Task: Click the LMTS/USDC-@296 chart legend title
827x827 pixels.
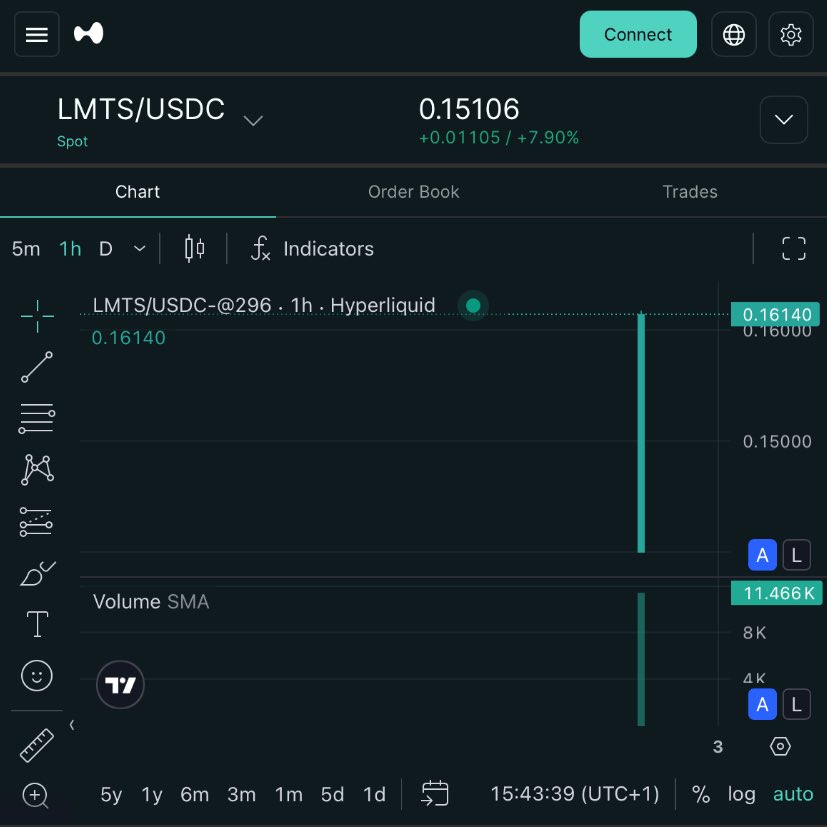Action: [264, 305]
